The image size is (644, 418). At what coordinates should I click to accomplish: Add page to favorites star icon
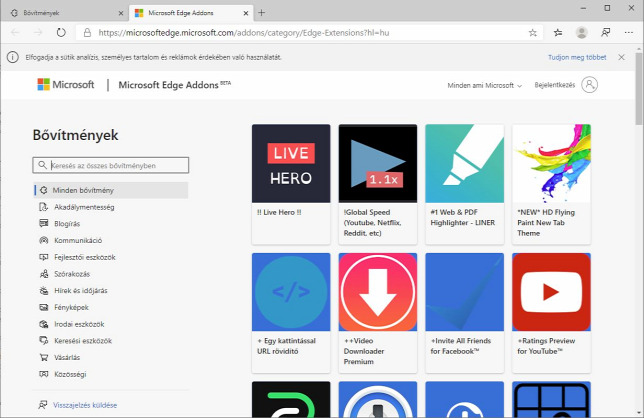[x=533, y=33]
